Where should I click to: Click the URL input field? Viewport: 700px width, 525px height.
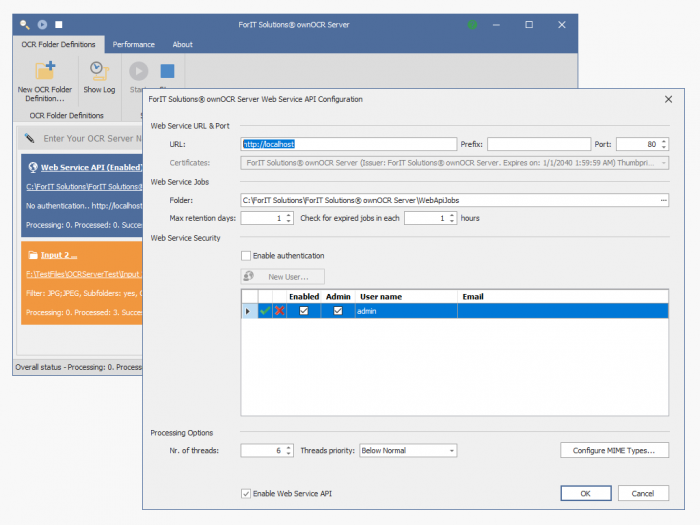coord(348,144)
